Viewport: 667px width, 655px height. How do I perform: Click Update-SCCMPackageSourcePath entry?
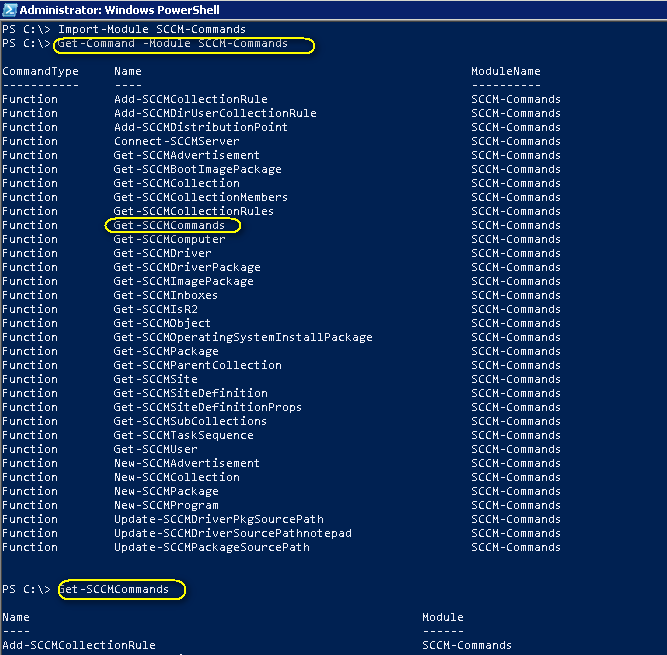pos(212,548)
